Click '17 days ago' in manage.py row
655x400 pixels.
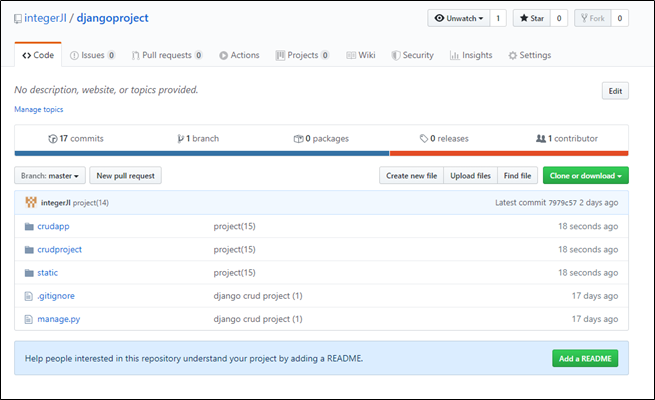click(x=595, y=319)
